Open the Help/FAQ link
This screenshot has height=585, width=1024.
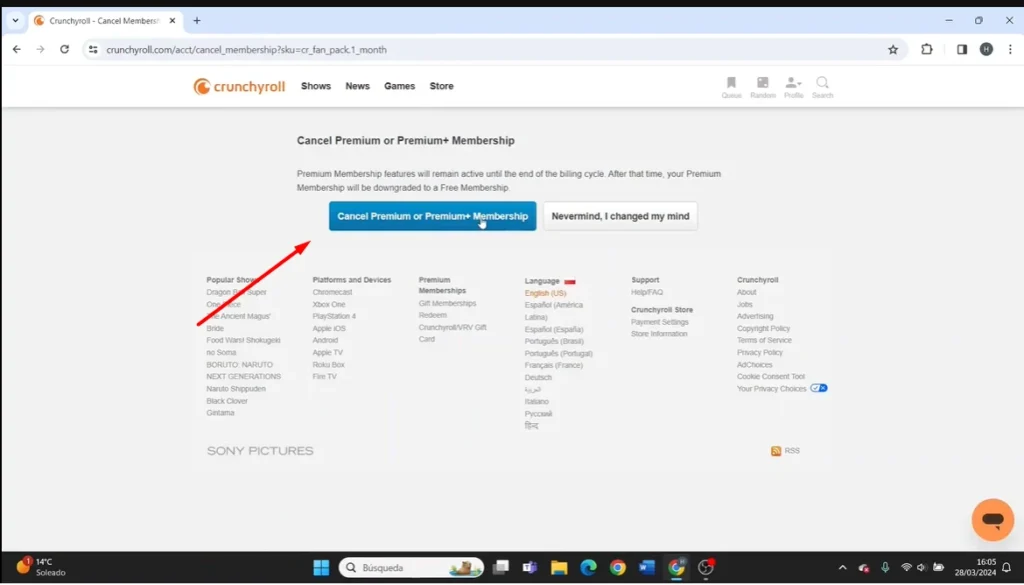(647, 292)
